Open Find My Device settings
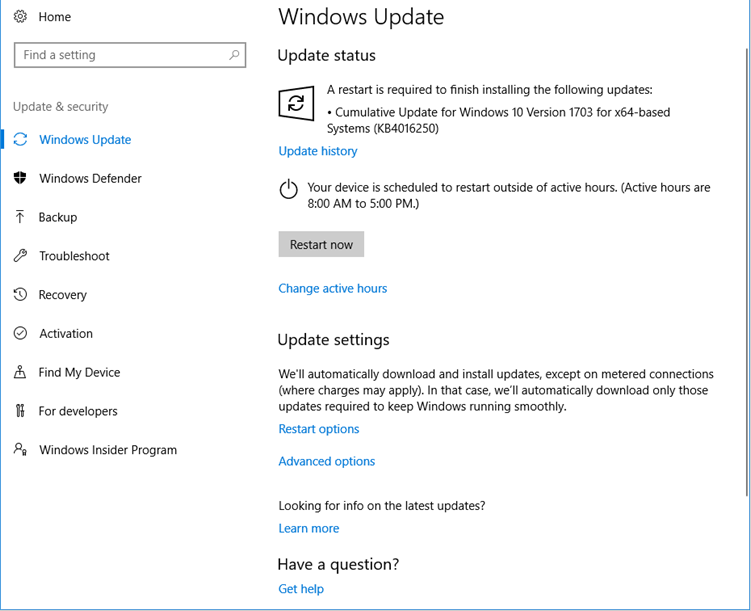The width and height of the screenshot is (751, 611). [x=80, y=372]
